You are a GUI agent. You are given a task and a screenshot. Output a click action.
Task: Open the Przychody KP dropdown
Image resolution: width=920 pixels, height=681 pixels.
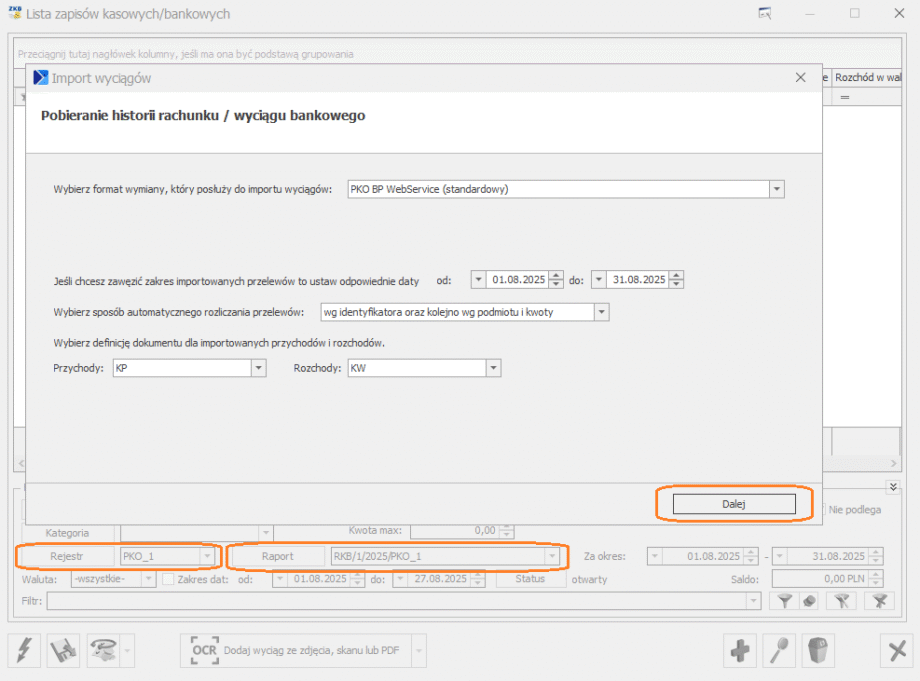259,368
